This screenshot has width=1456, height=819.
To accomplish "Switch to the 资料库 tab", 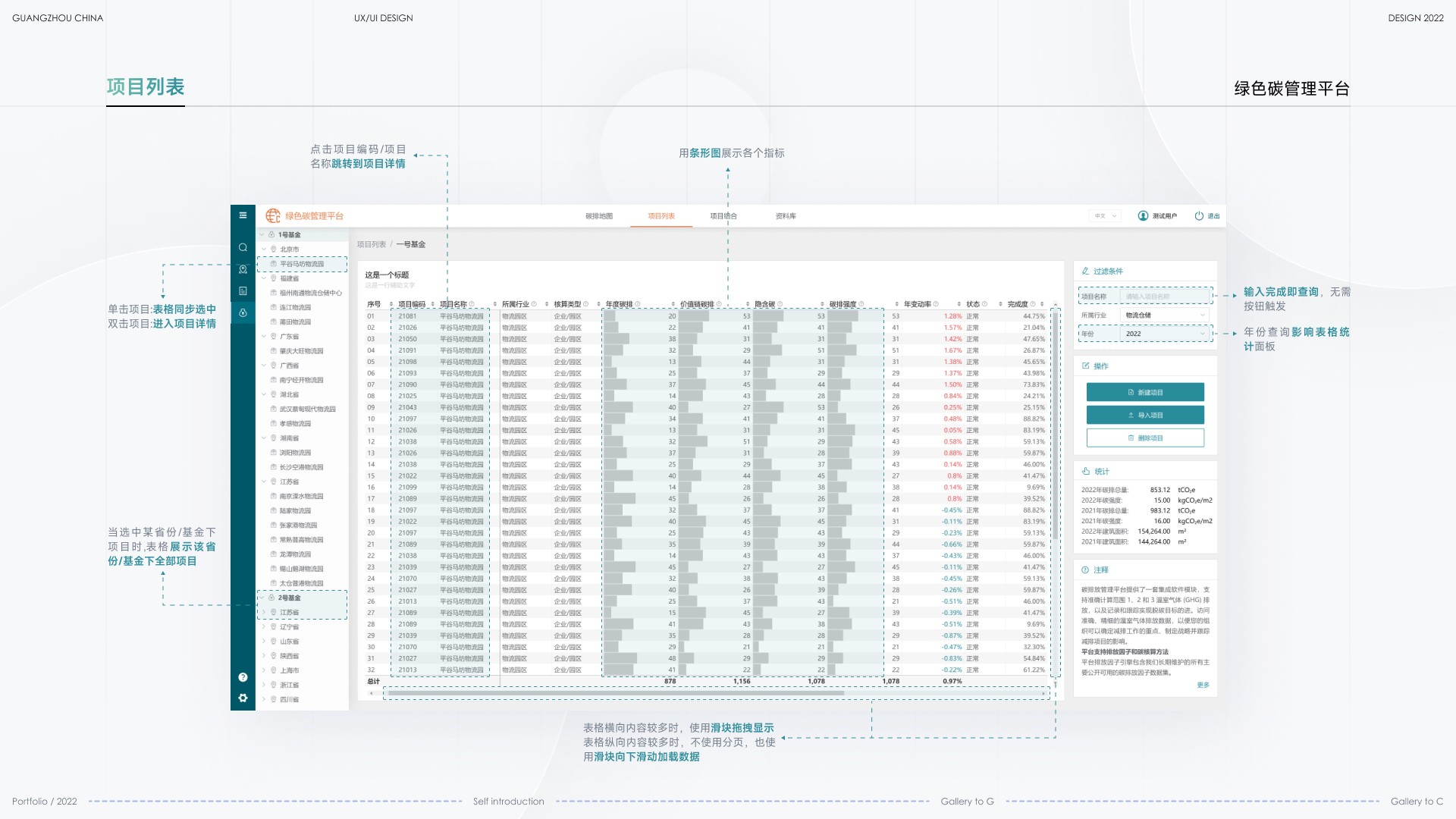I will (786, 216).
